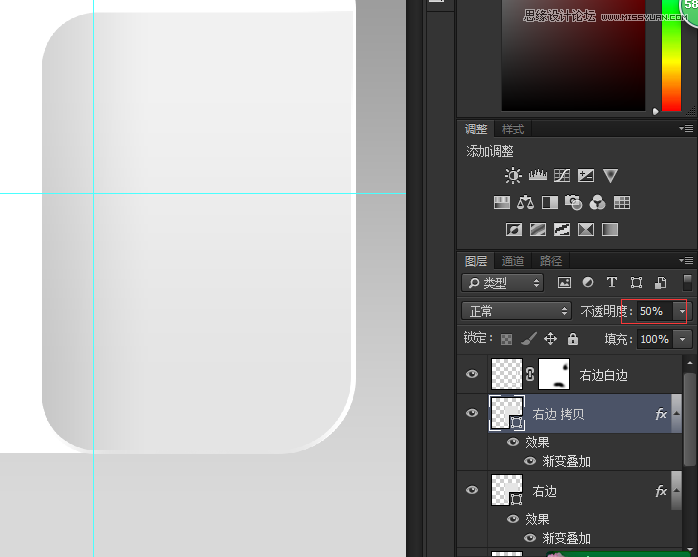
Task: Switch to the 路径 tab
Action: 551,260
